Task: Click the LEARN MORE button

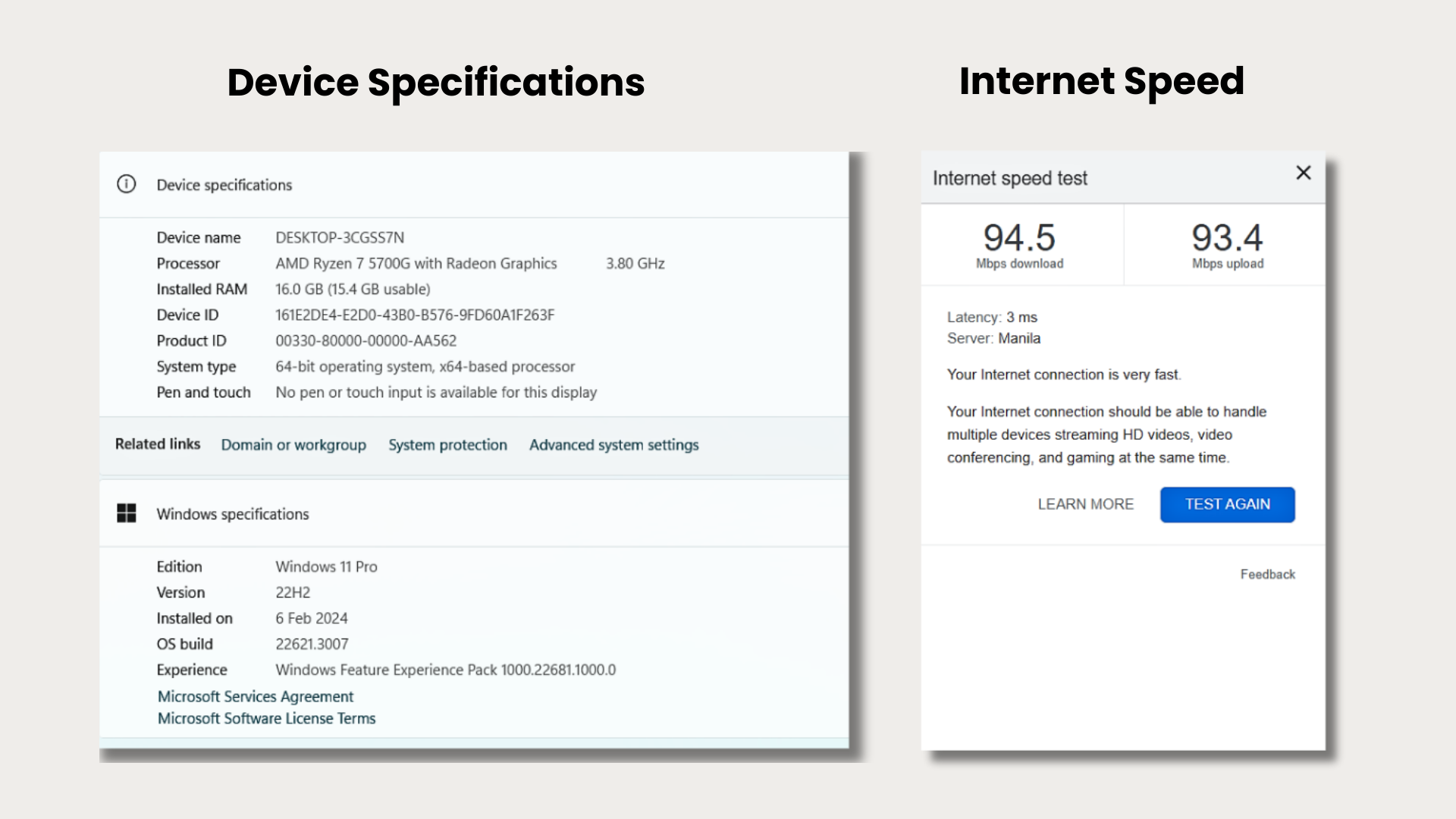Action: point(1085,504)
